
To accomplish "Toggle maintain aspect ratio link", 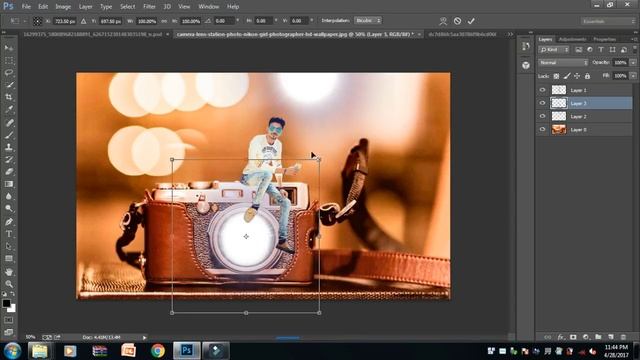I will (x=164, y=21).
